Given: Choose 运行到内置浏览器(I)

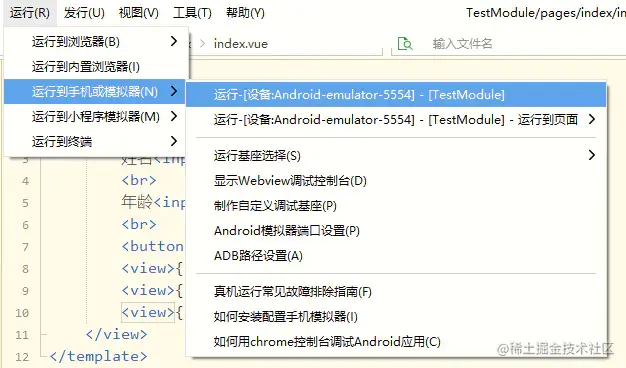Looking at the screenshot, I should pyautogui.click(x=96, y=67).
